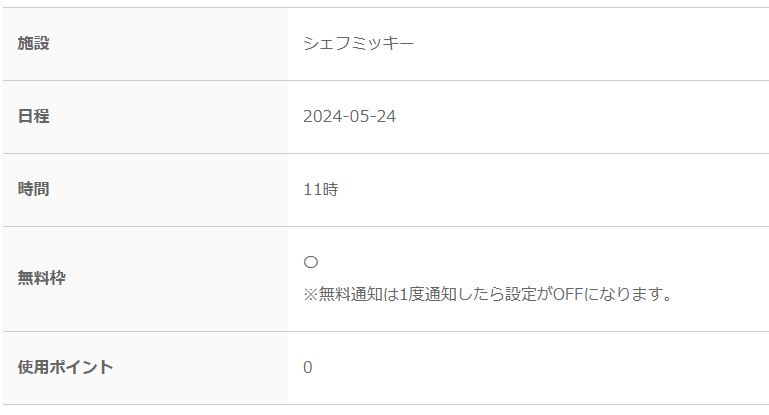Click the time value 11時
Screen dimensions: 769x415
321,189
